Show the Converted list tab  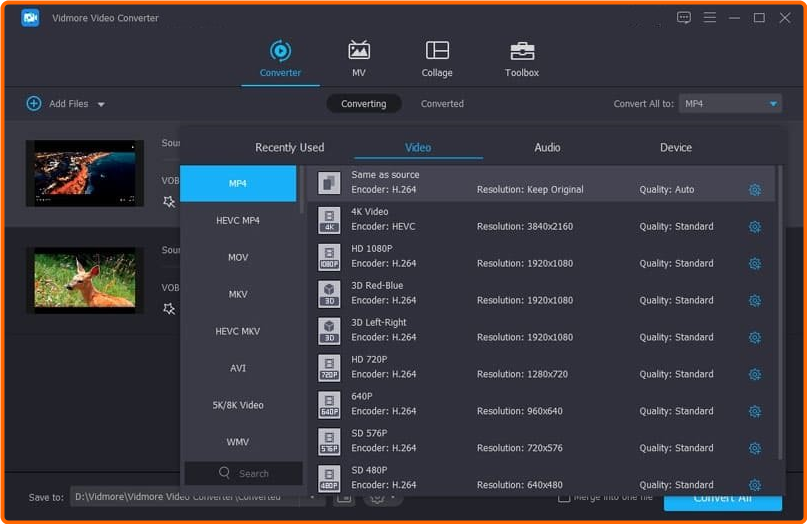[442, 103]
